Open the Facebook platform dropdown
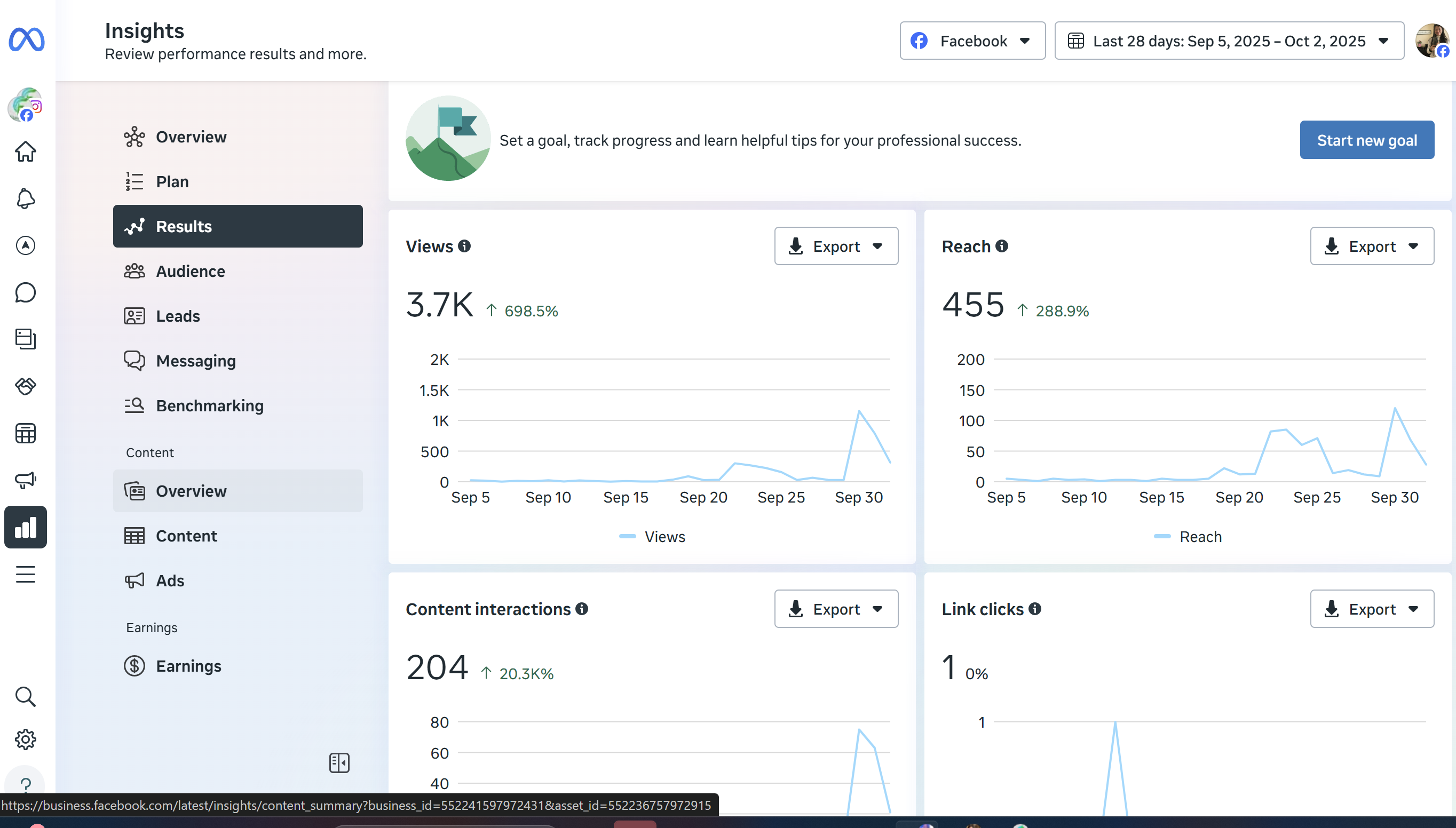This screenshot has width=1456, height=828. click(972, 41)
